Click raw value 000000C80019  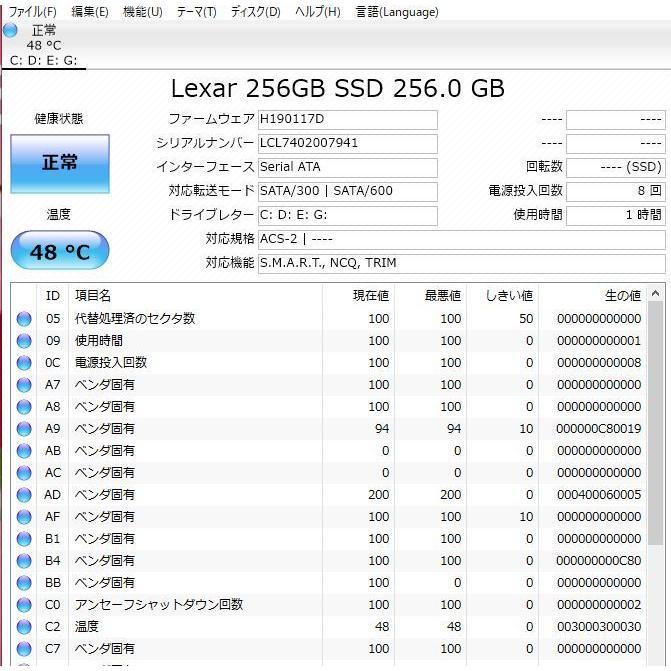coord(599,429)
